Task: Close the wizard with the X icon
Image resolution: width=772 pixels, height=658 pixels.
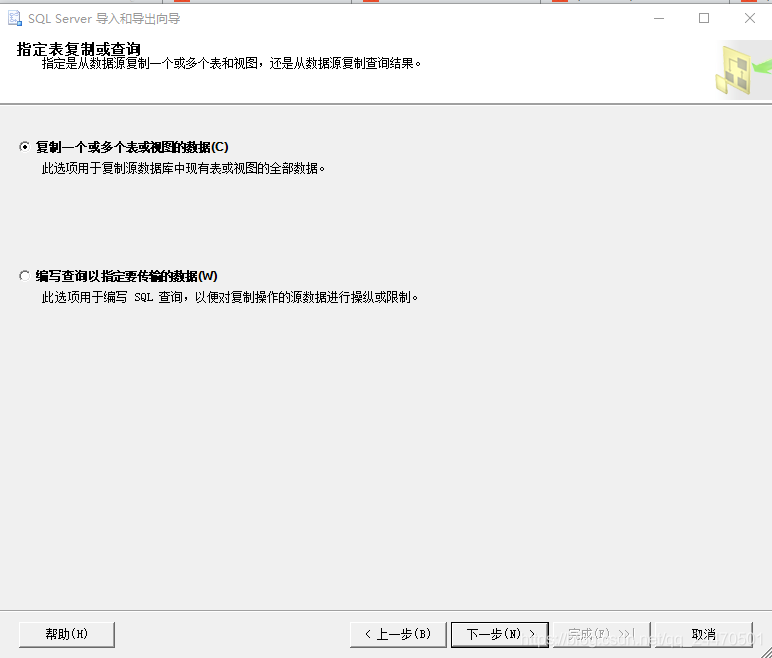Action: [750, 18]
